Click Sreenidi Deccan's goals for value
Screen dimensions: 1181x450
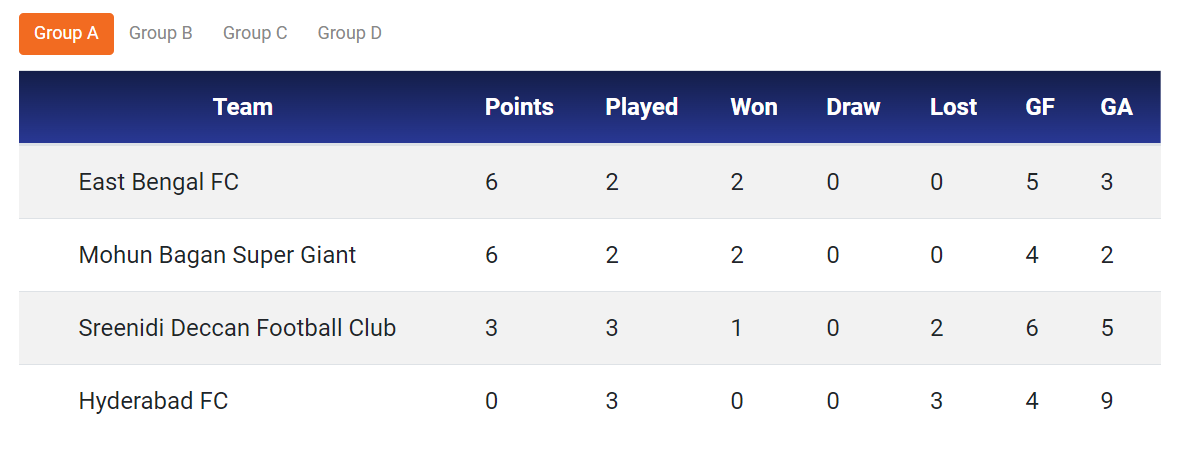point(1032,328)
